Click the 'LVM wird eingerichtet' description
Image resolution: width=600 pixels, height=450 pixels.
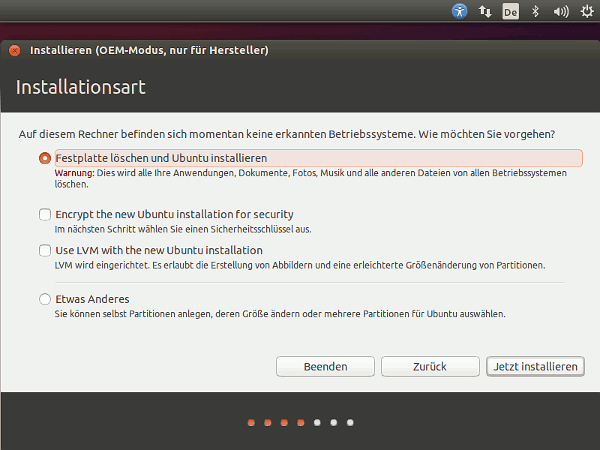(x=300, y=265)
